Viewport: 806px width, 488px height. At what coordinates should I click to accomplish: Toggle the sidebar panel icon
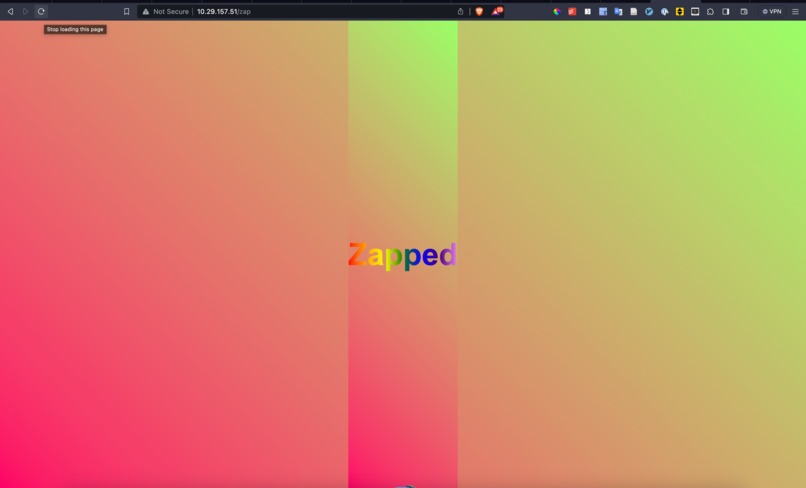tap(726, 11)
